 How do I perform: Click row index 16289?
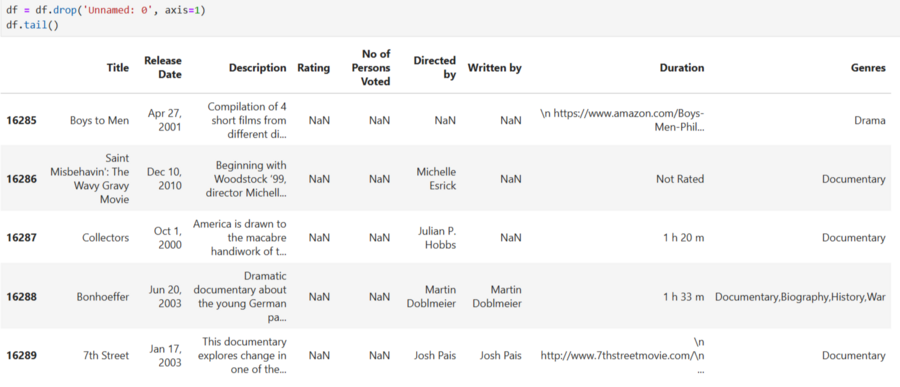(x=21, y=355)
